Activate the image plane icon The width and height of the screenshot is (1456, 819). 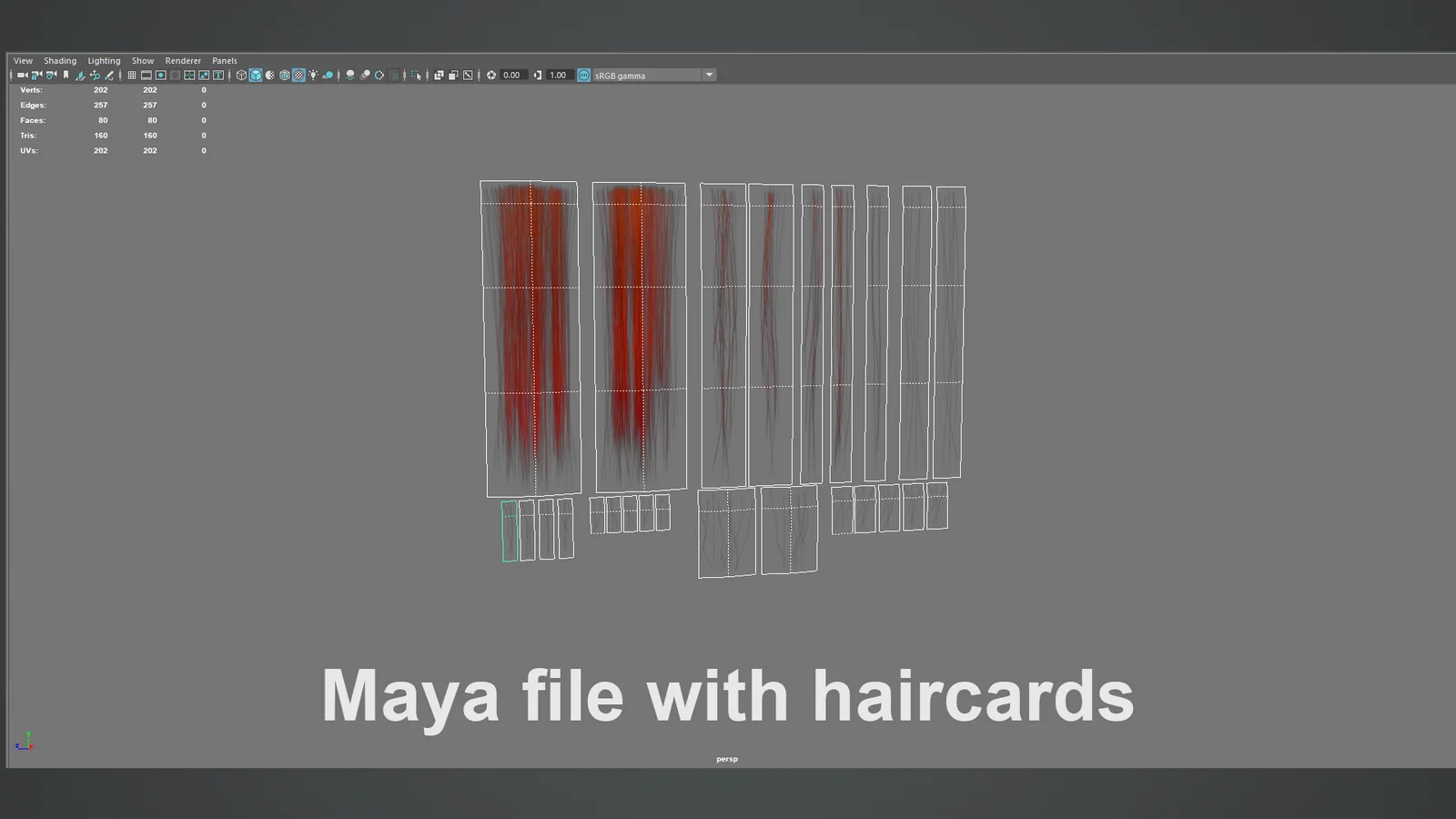pos(81,76)
